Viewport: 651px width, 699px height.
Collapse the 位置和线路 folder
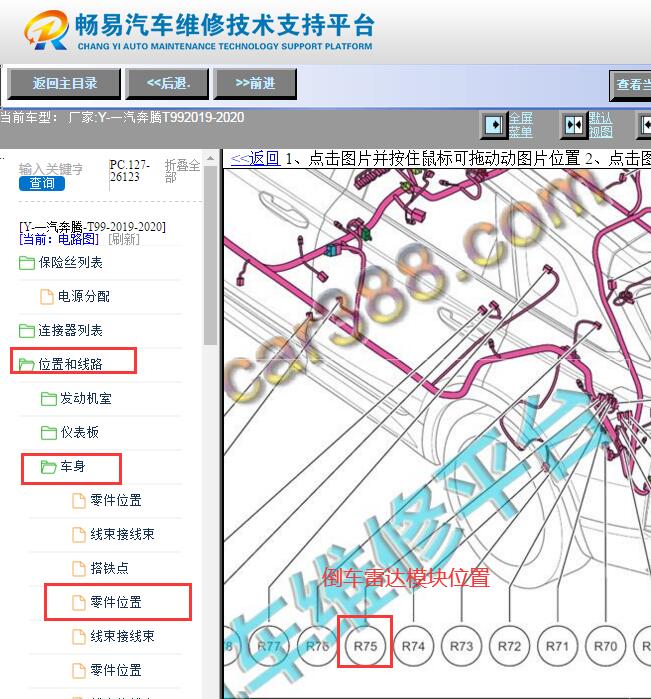click(x=70, y=364)
